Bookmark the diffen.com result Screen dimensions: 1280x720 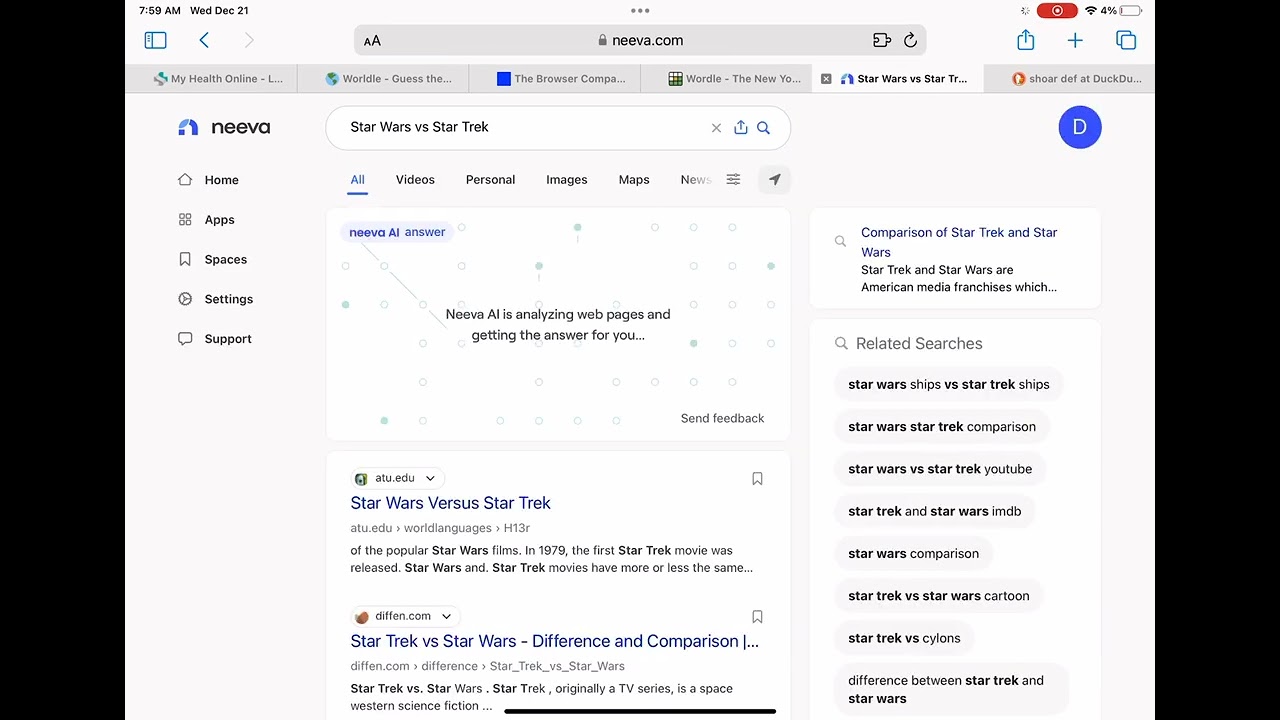[x=757, y=617]
